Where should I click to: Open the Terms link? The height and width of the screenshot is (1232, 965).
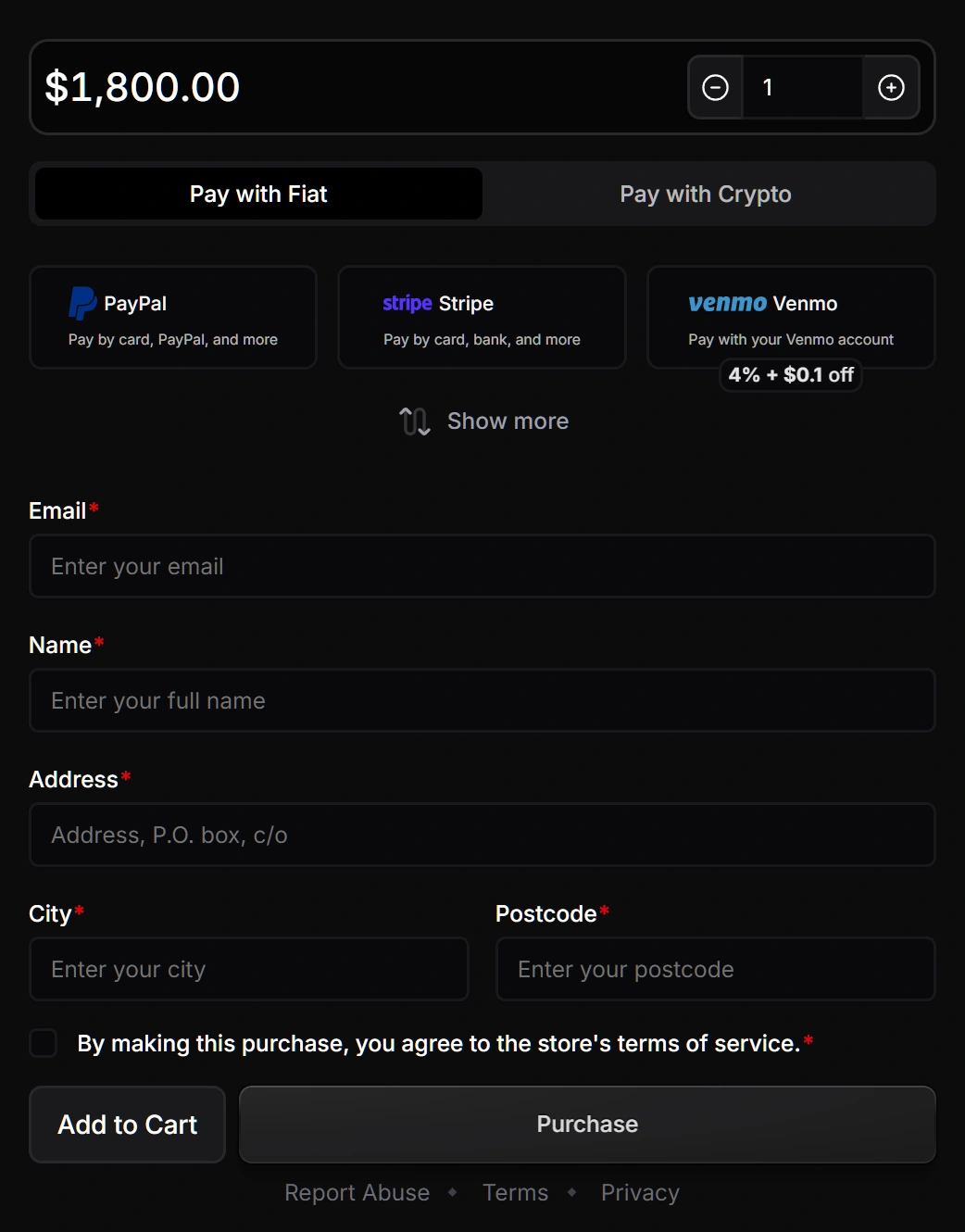coord(515,1193)
